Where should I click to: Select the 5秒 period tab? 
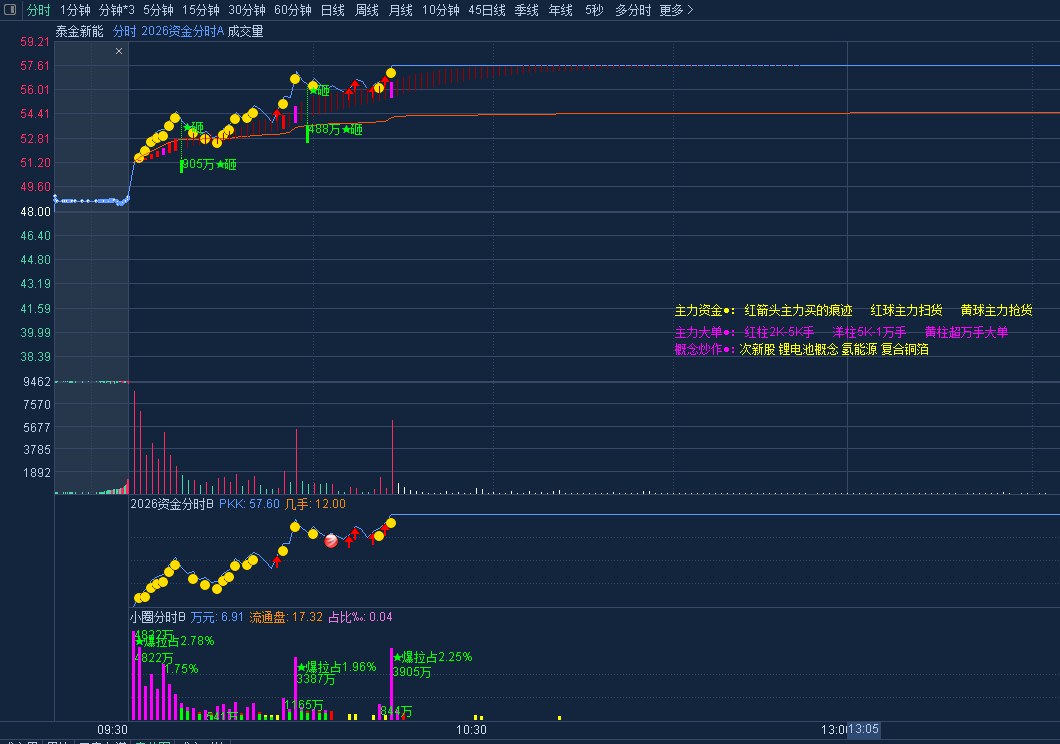(594, 10)
